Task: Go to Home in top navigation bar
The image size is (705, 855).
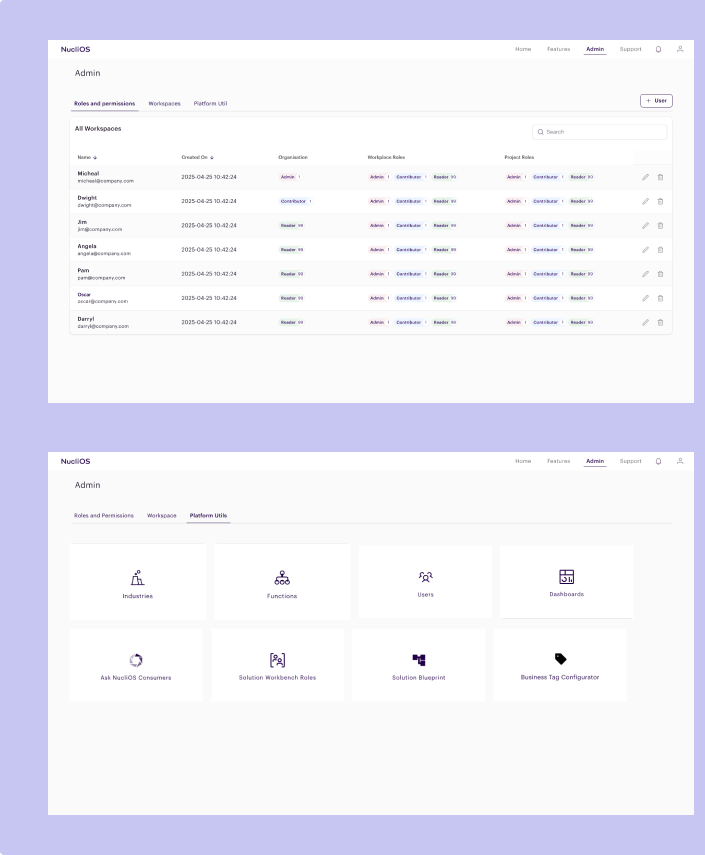Action: [x=523, y=49]
